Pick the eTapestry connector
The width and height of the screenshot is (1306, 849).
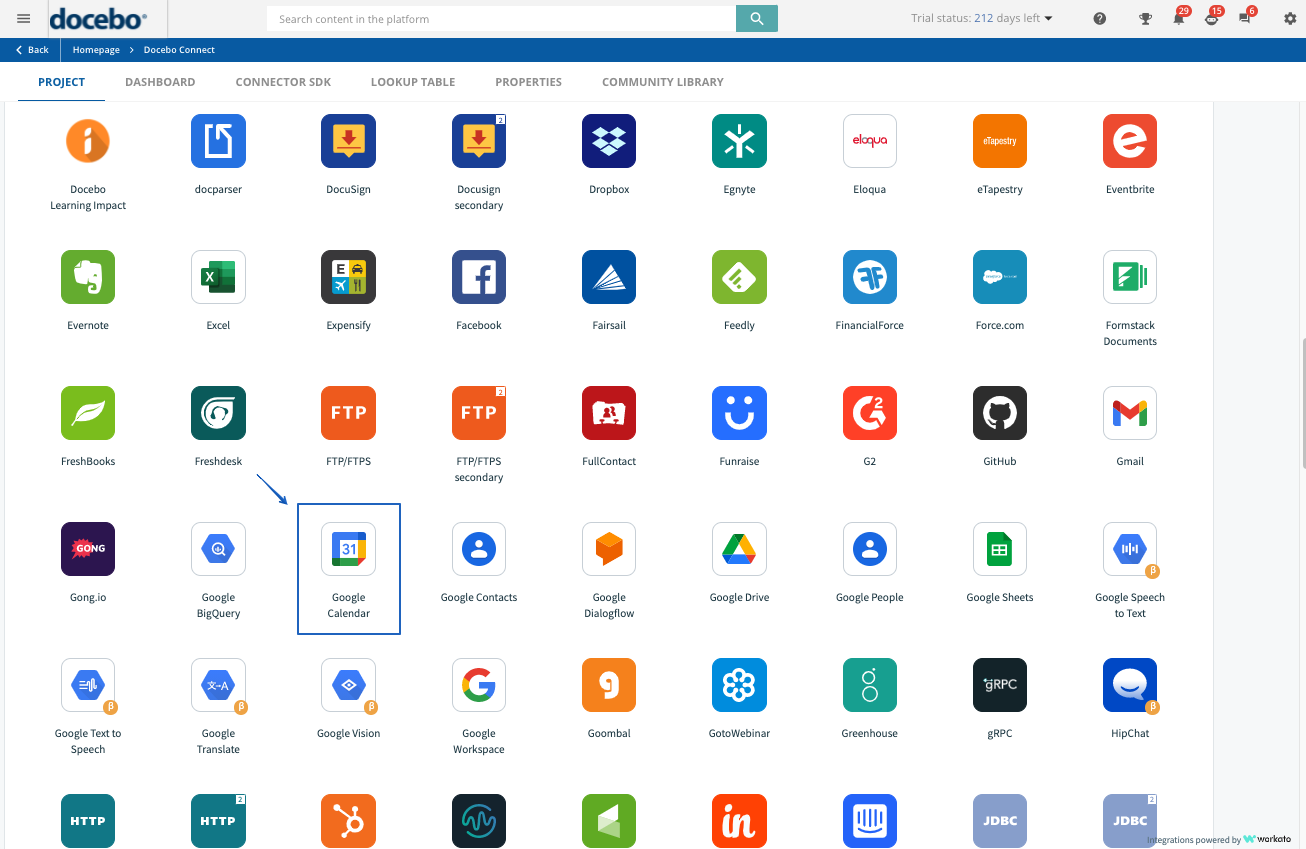click(x=1000, y=141)
